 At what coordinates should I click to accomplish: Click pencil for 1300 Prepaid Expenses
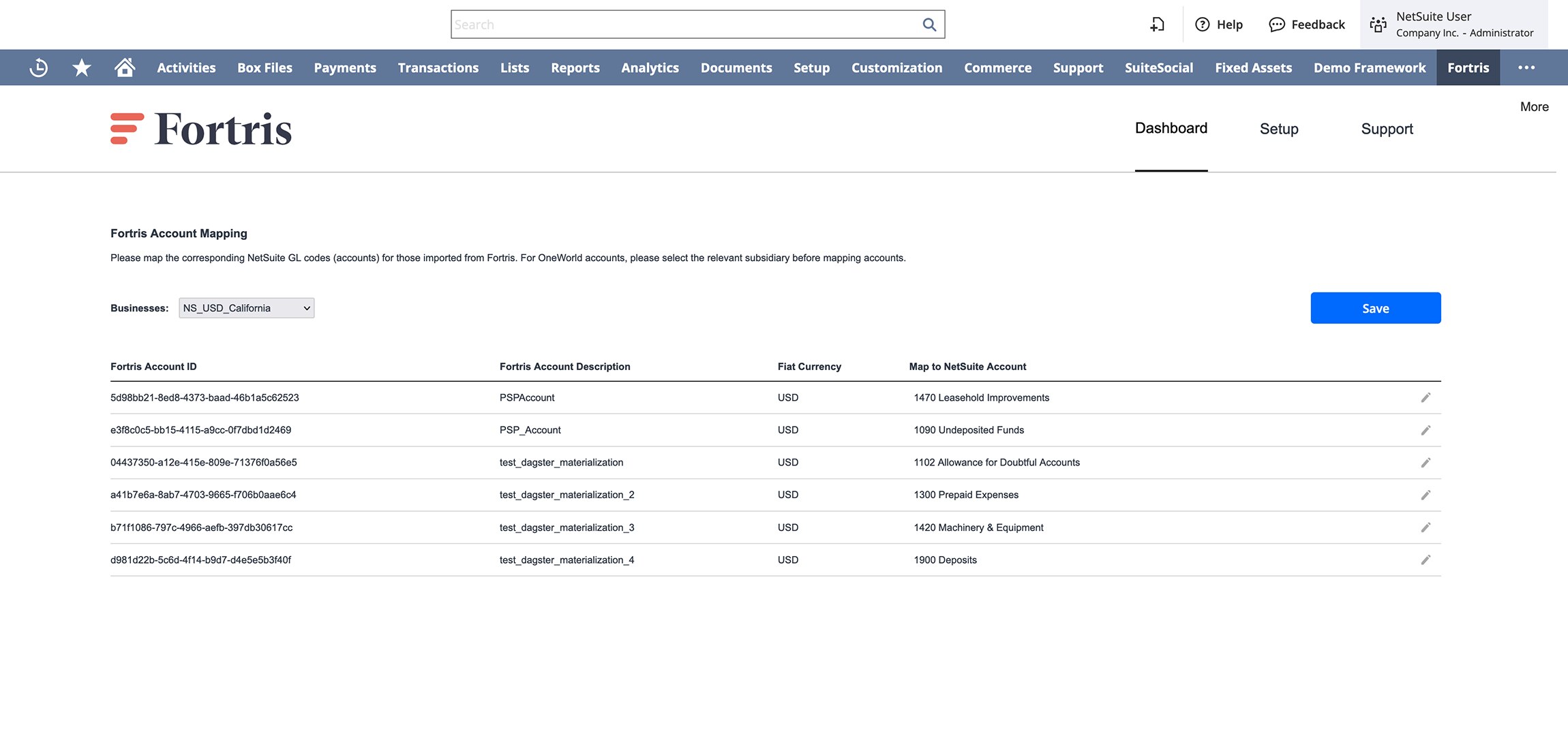pos(1425,495)
